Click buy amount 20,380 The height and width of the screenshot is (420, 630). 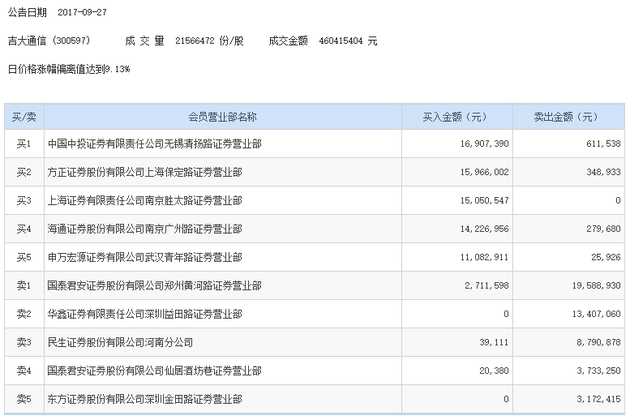click(x=494, y=371)
